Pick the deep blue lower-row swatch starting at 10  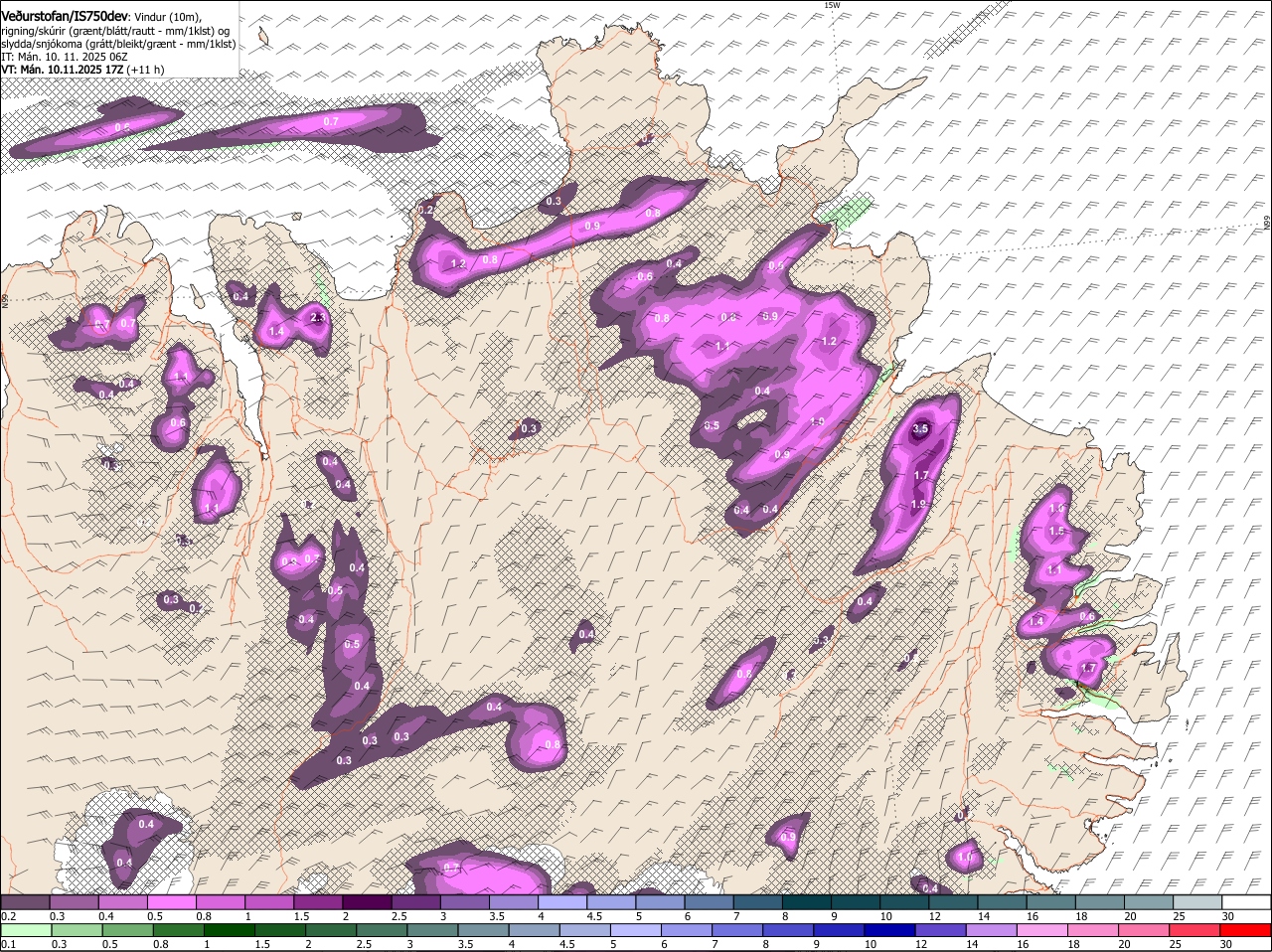[x=889, y=931]
